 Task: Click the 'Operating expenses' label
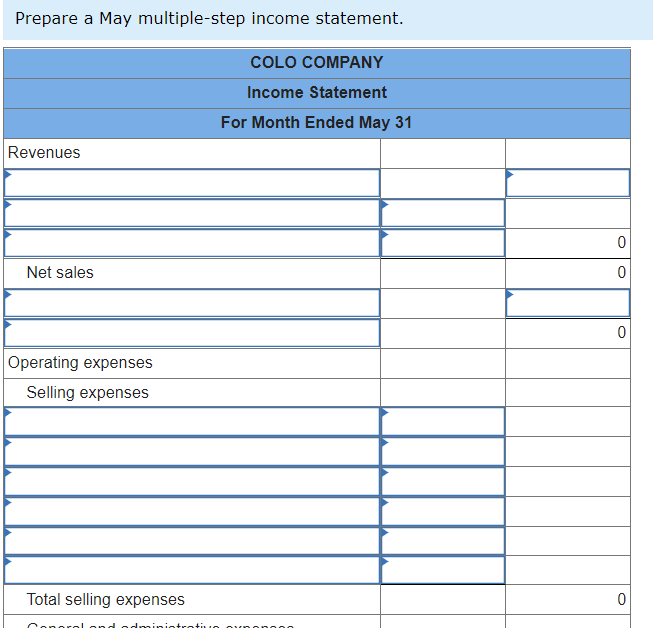(80, 362)
